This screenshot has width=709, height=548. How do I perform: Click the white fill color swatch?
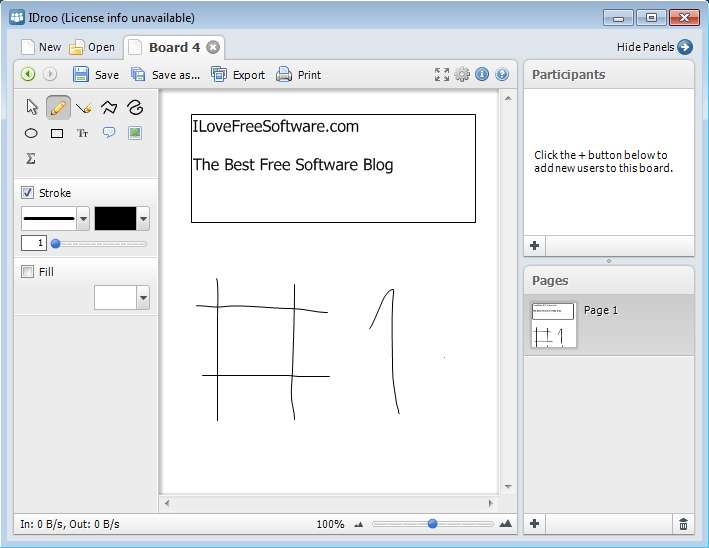115,298
